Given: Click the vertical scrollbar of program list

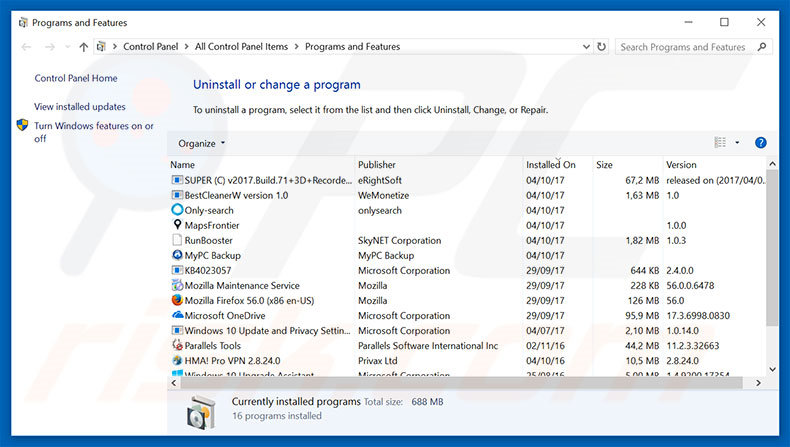Looking at the screenshot, I should (771, 250).
